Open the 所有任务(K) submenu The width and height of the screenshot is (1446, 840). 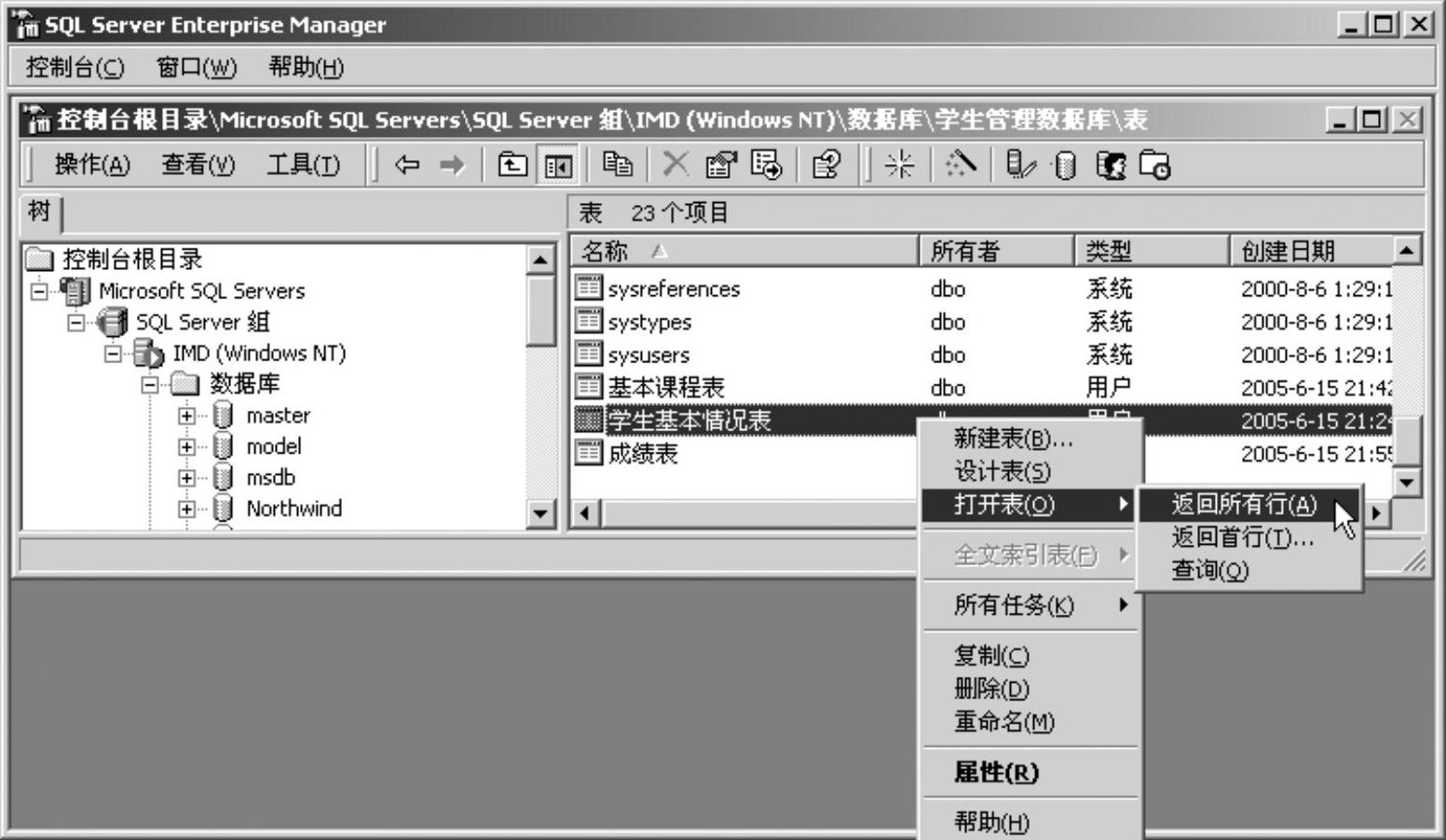(1030, 605)
